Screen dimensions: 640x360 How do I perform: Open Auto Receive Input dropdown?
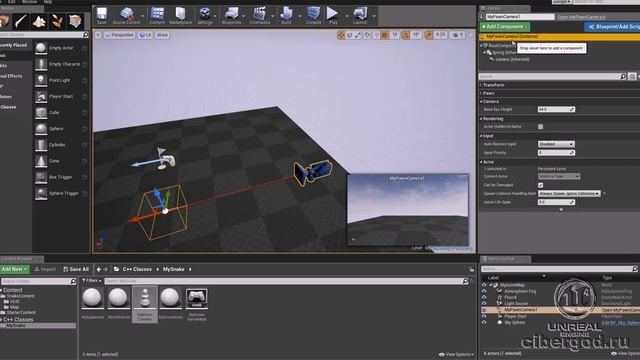point(556,144)
